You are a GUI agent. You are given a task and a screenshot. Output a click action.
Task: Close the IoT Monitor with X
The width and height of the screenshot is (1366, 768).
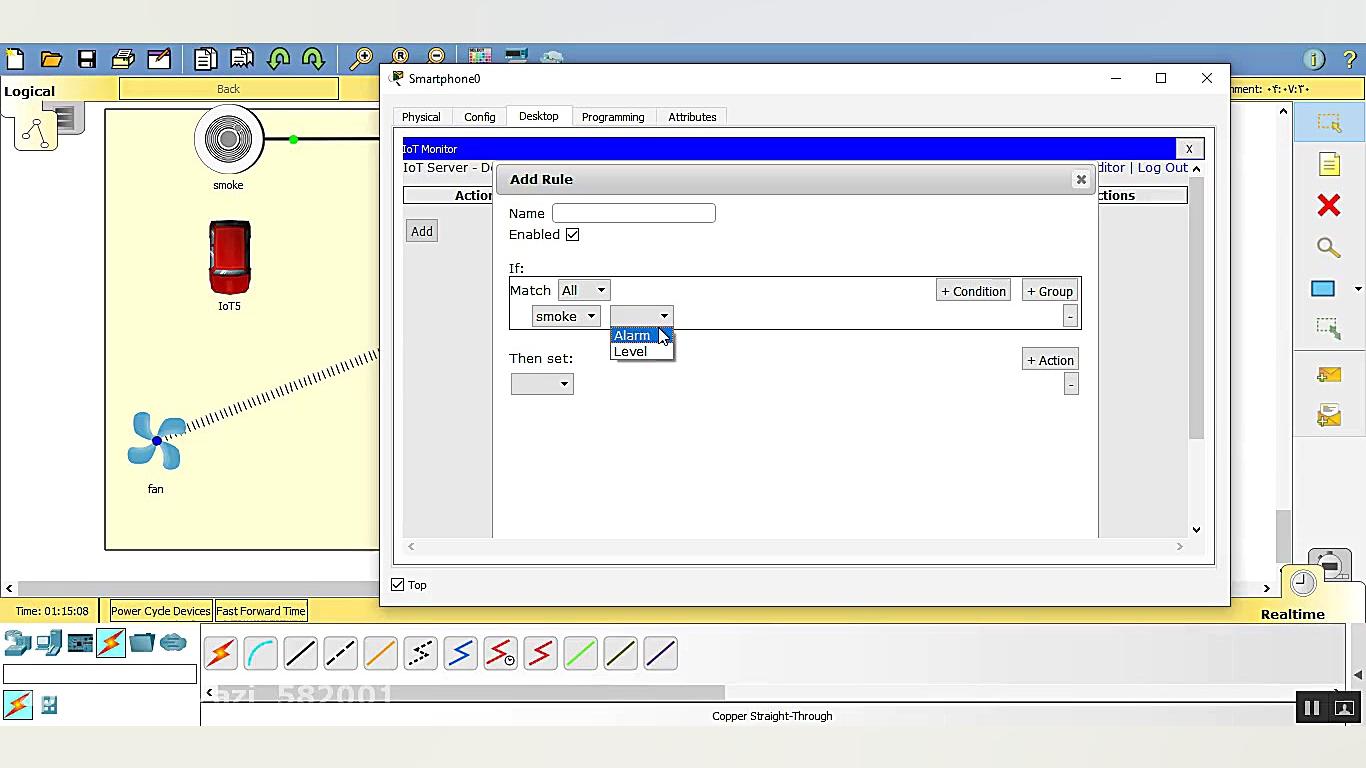1189,149
